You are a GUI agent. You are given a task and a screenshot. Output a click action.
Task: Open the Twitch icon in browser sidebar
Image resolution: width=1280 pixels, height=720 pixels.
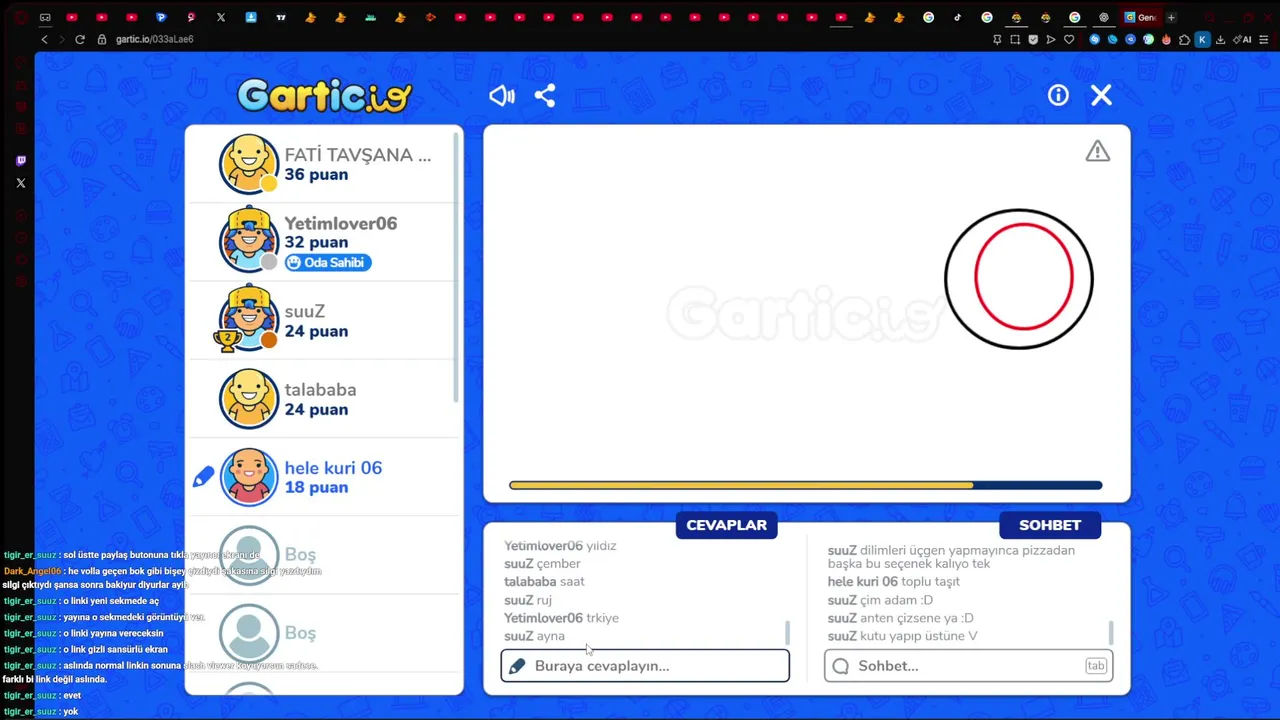click(21, 161)
